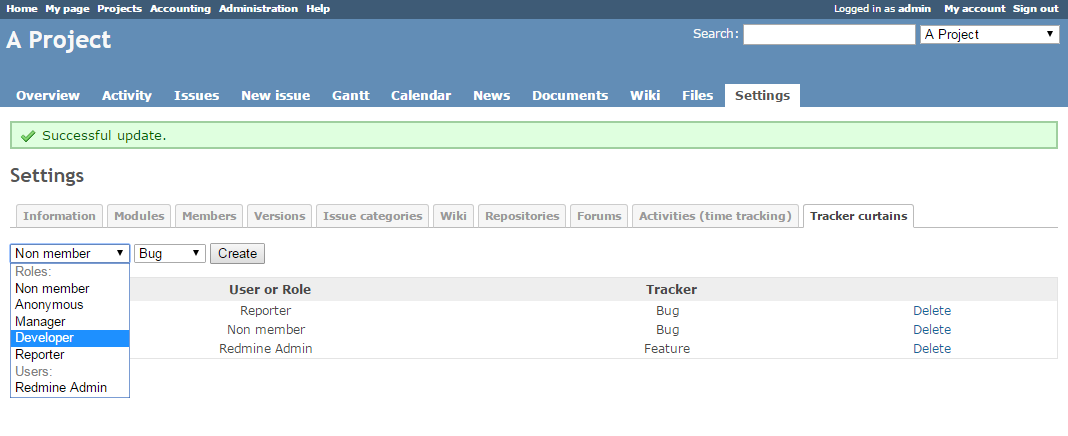The image size is (1068, 436).
Task: Go to Activities (time tracking) tab
Action: coord(717,216)
